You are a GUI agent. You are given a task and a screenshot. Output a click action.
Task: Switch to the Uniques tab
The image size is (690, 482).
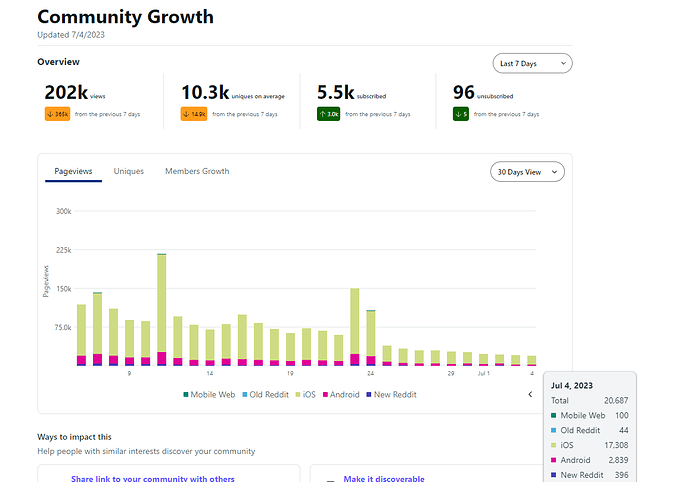click(129, 172)
